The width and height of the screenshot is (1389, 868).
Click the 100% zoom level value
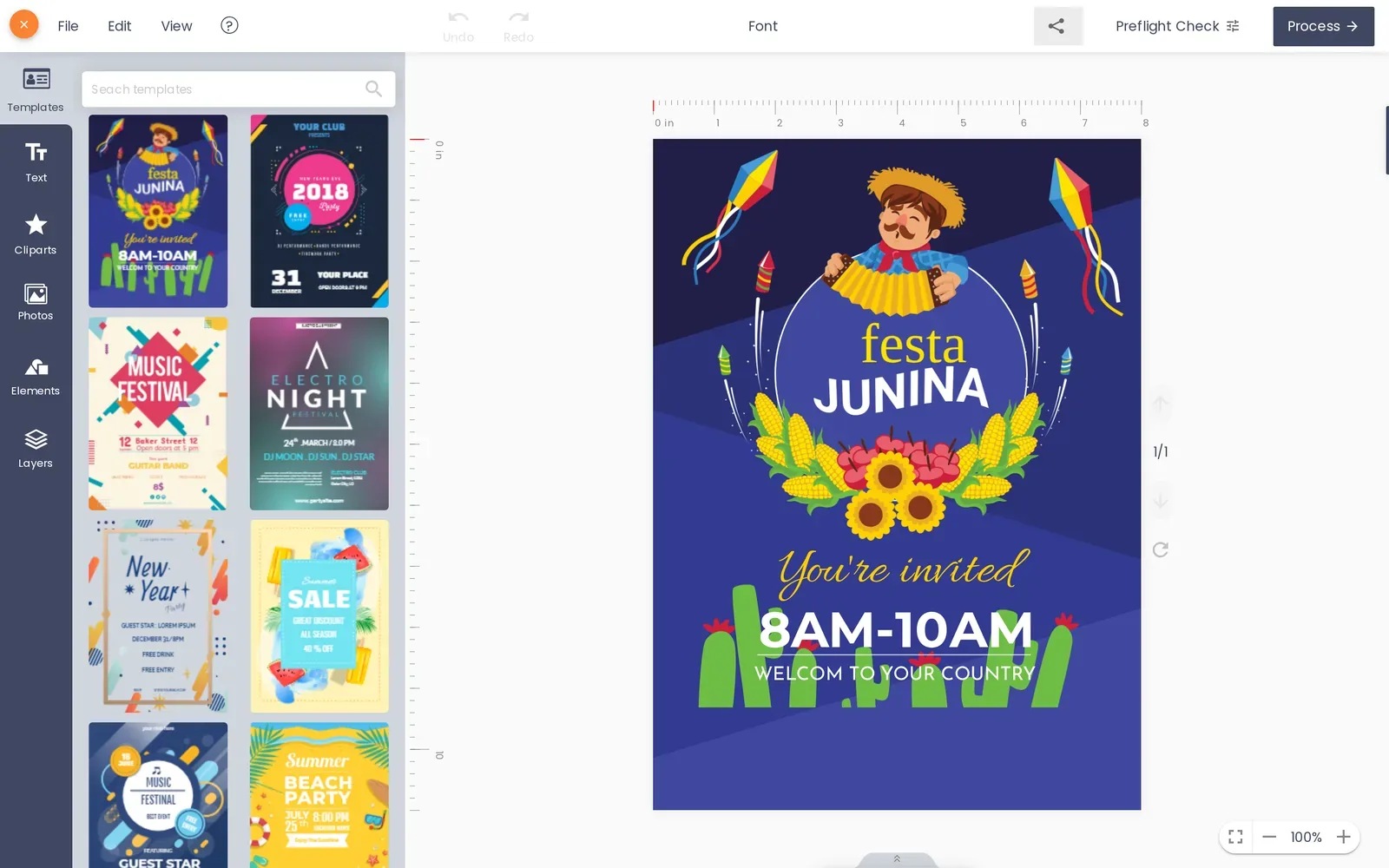(x=1306, y=837)
